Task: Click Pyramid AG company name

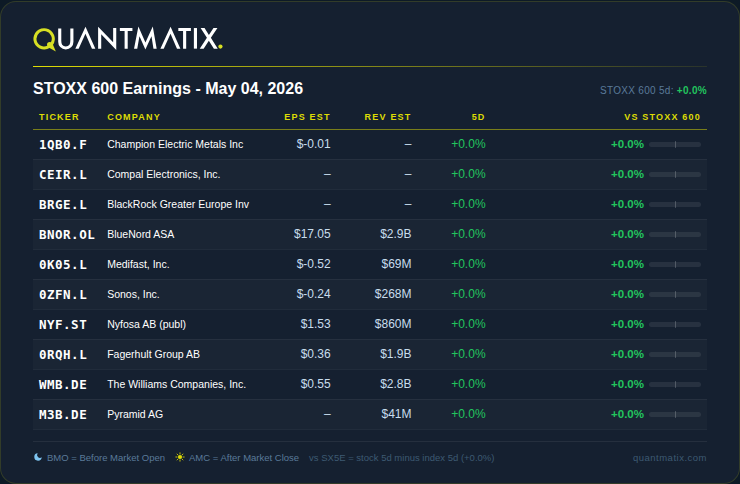Action: click(x=135, y=414)
